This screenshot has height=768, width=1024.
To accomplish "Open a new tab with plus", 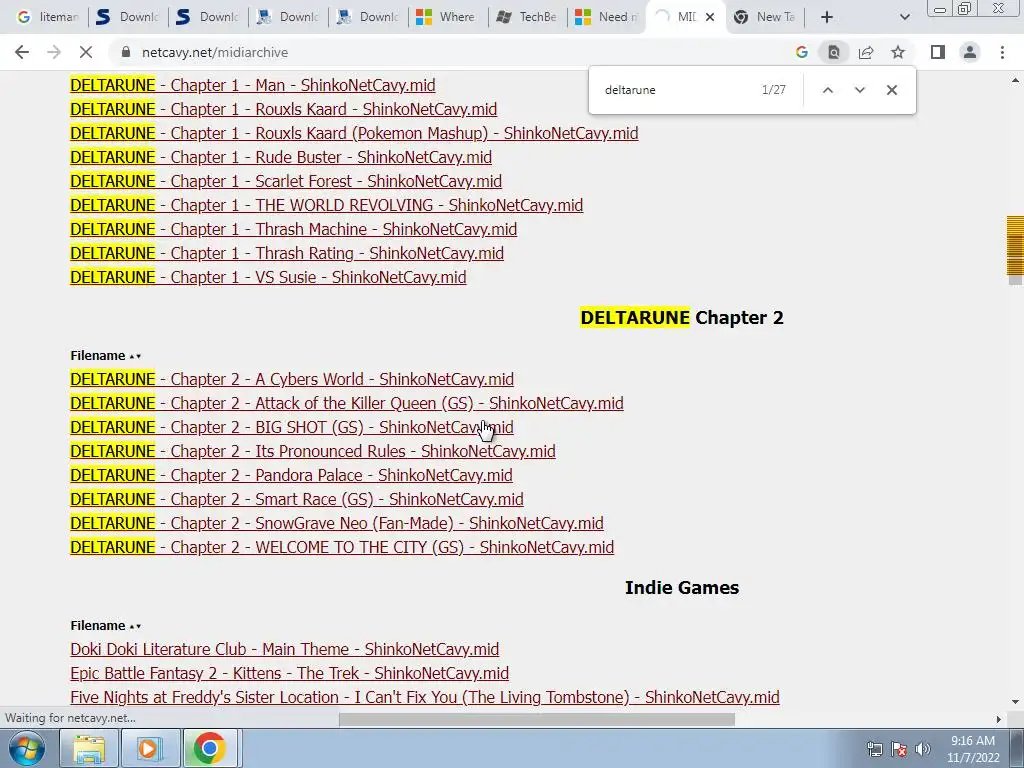I will [827, 17].
